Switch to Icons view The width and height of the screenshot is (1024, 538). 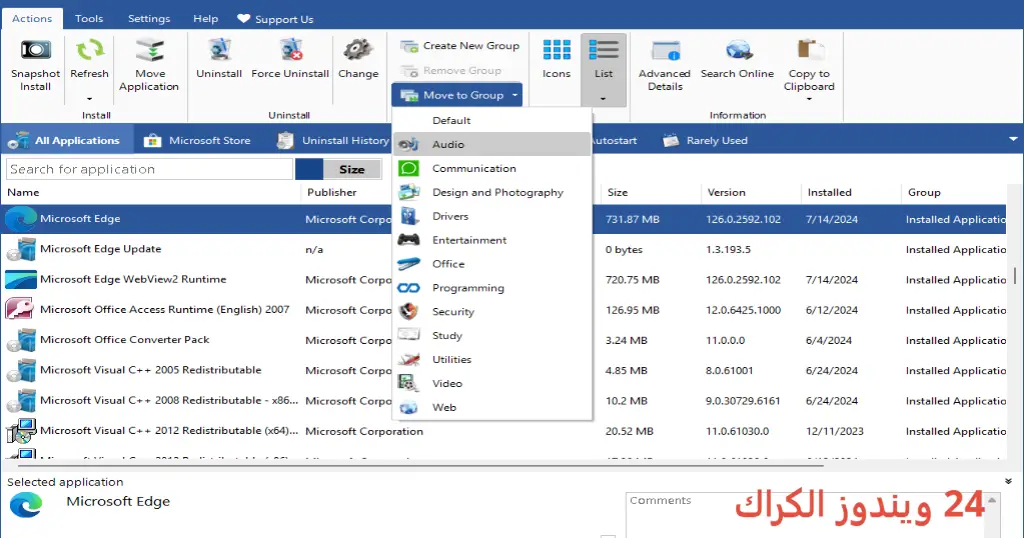(556, 59)
